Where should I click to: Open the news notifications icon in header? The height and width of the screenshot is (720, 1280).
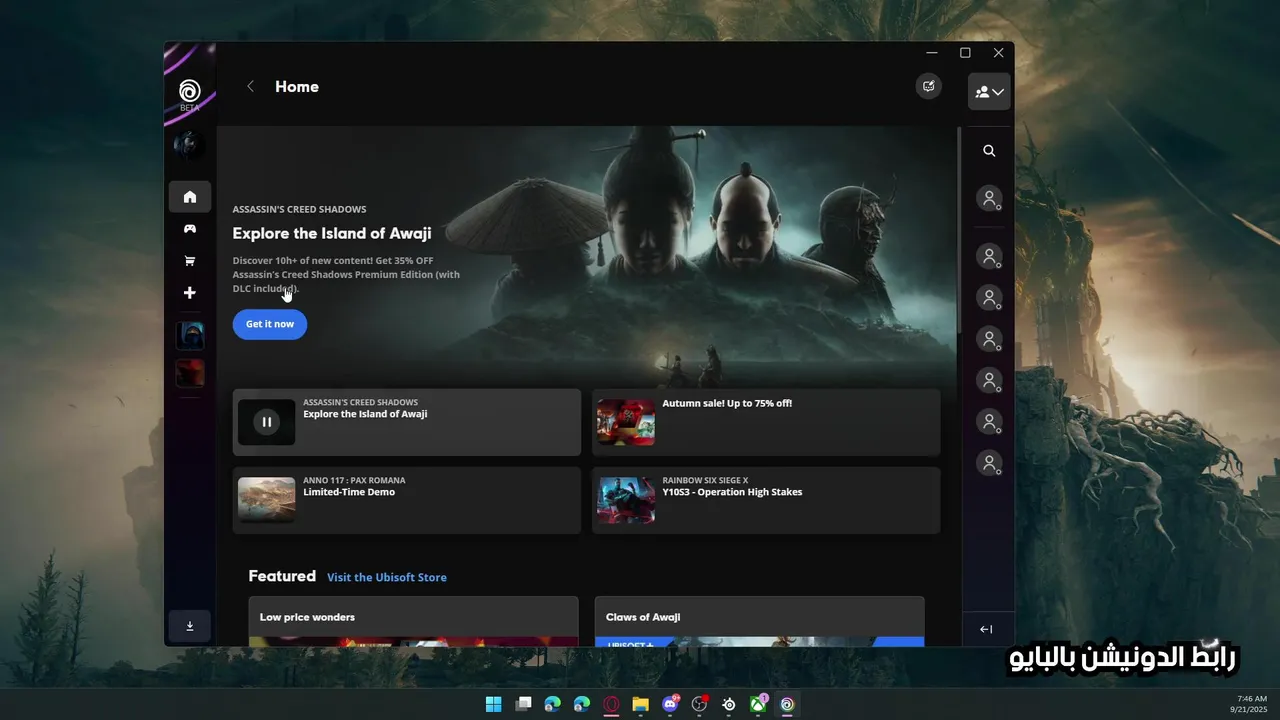tap(929, 86)
